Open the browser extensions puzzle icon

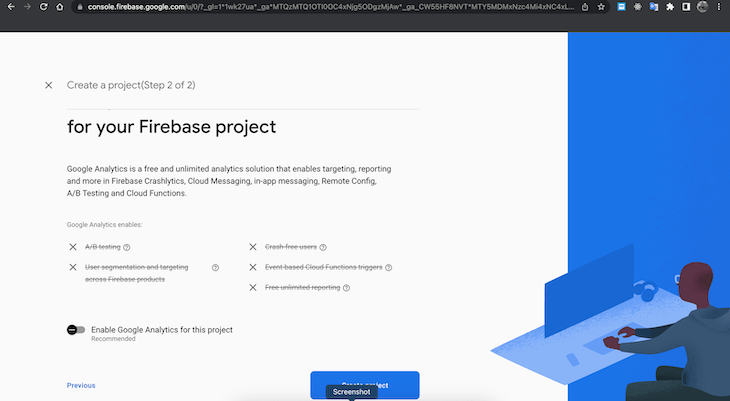click(x=670, y=7)
